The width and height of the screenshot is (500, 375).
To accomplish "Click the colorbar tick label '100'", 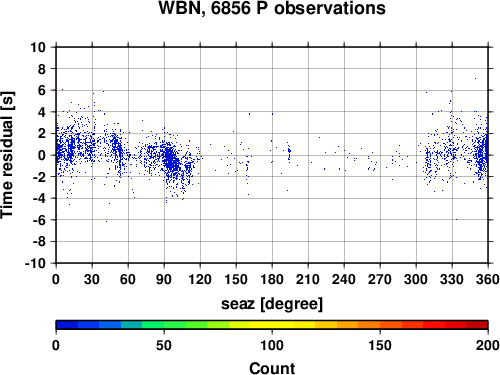I will (272, 345).
